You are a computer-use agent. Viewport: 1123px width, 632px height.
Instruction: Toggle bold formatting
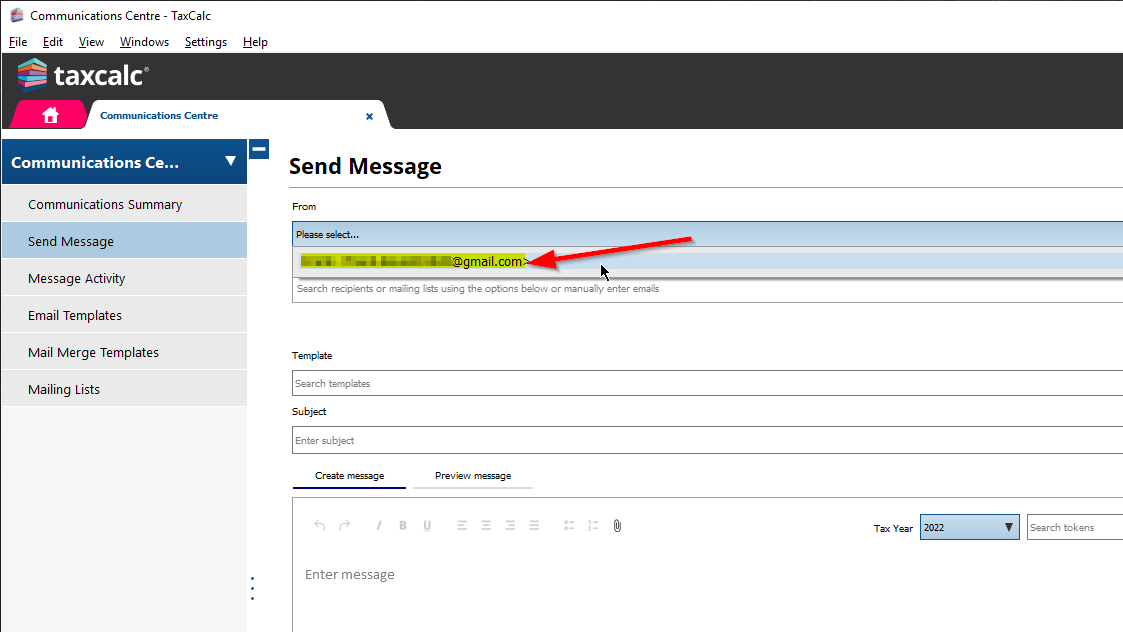(403, 525)
